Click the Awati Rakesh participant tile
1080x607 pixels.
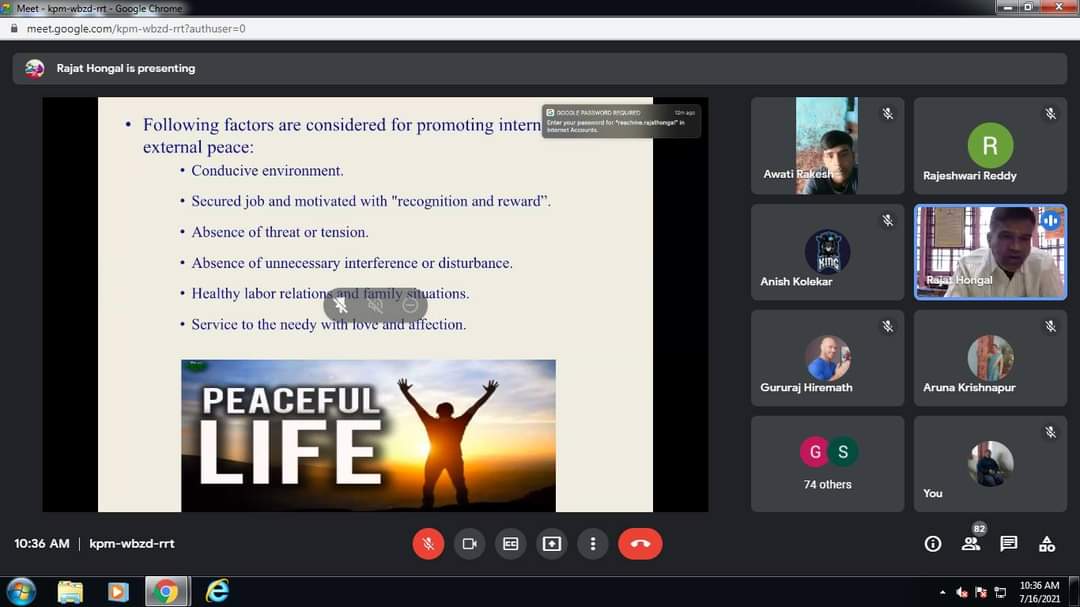827,146
